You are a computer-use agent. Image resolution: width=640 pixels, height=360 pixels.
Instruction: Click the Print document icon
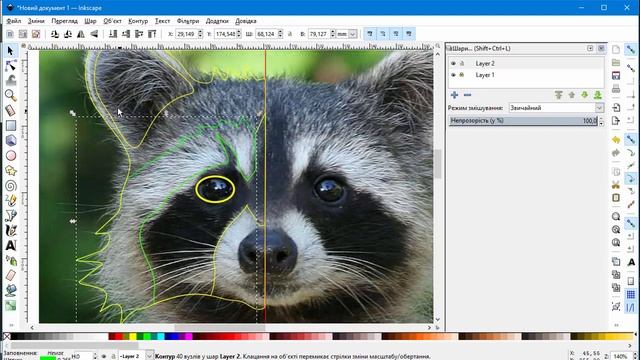coord(616,89)
